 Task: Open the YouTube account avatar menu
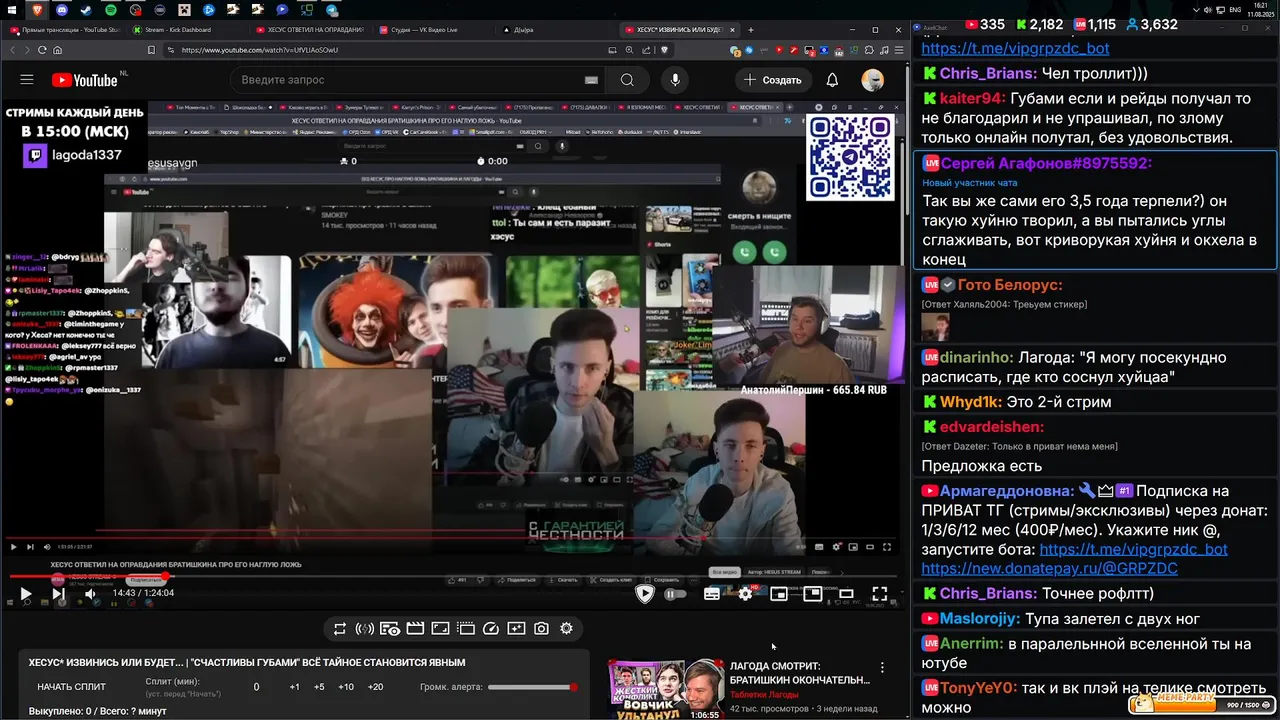point(873,80)
